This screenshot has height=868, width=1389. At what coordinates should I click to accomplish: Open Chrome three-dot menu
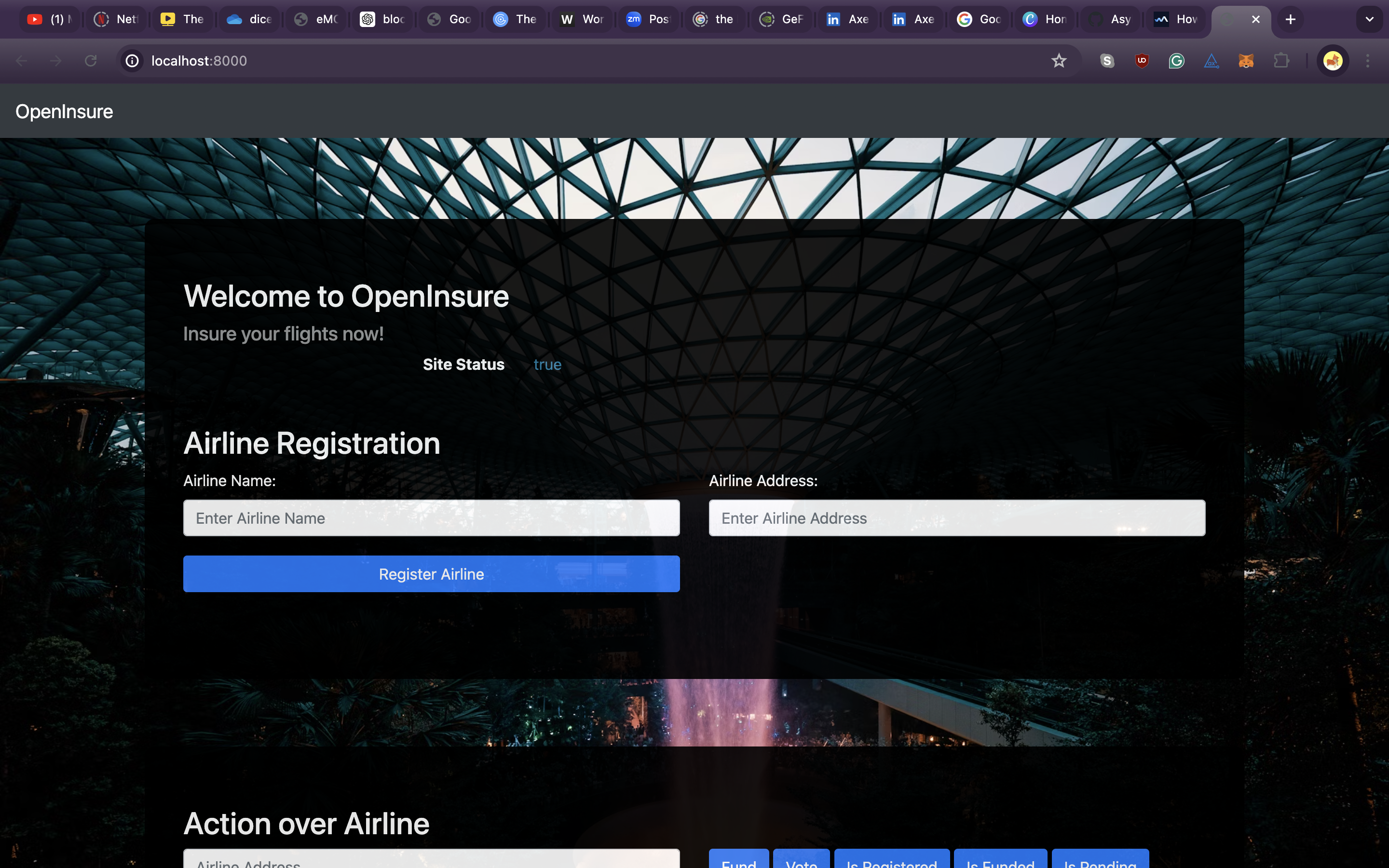[x=1368, y=61]
